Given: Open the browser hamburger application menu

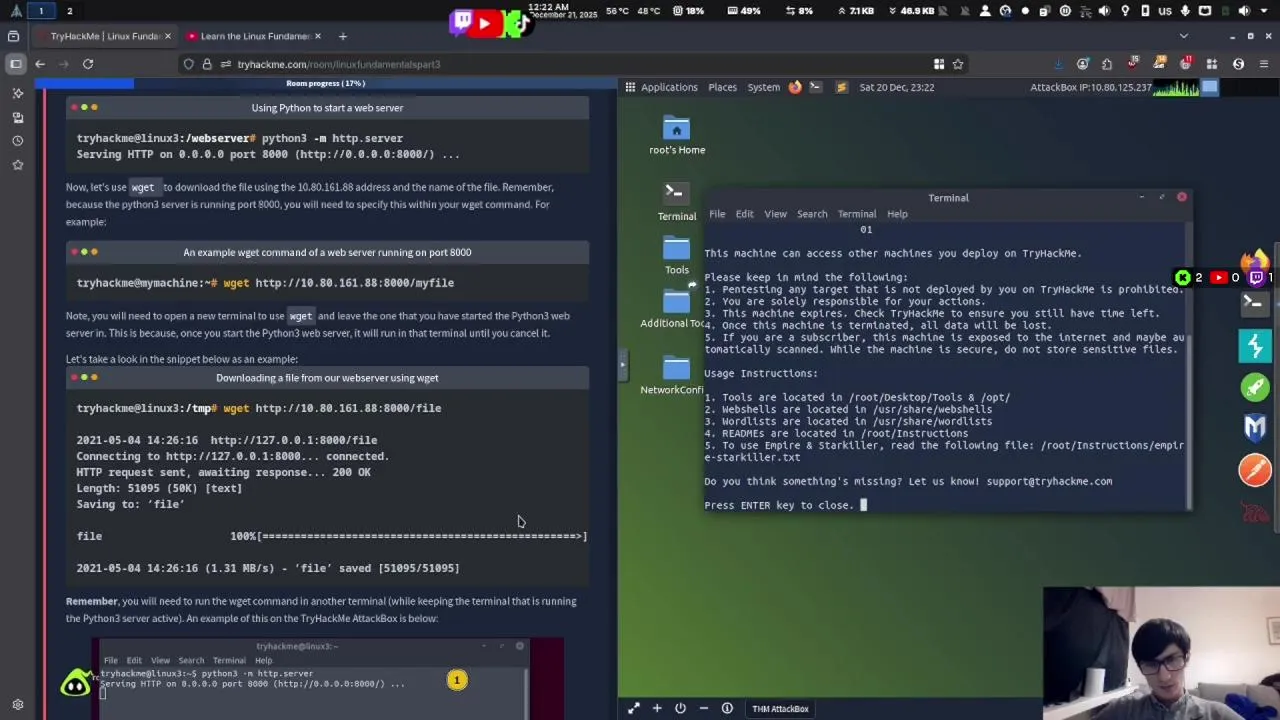Looking at the screenshot, I should click(x=1264, y=64).
